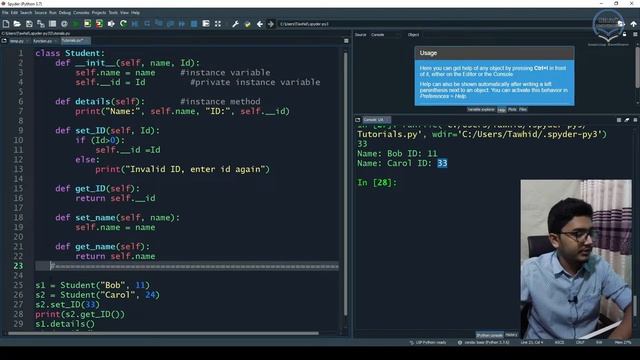The height and width of the screenshot is (360, 640).
Task: Click the Save all files icon
Action: [x=41, y=24]
